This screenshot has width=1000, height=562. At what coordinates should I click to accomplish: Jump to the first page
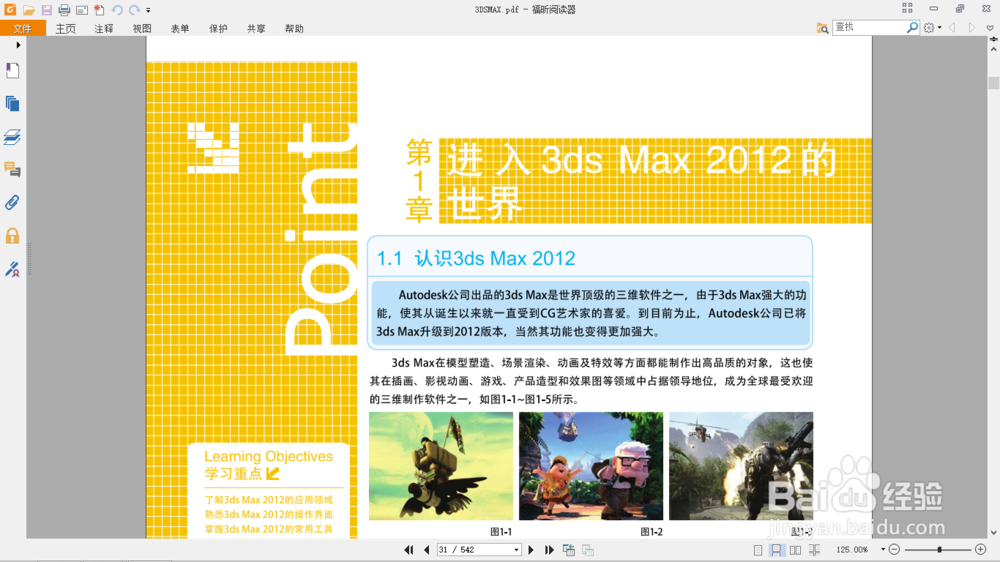pyautogui.click(x=408, y=550)
